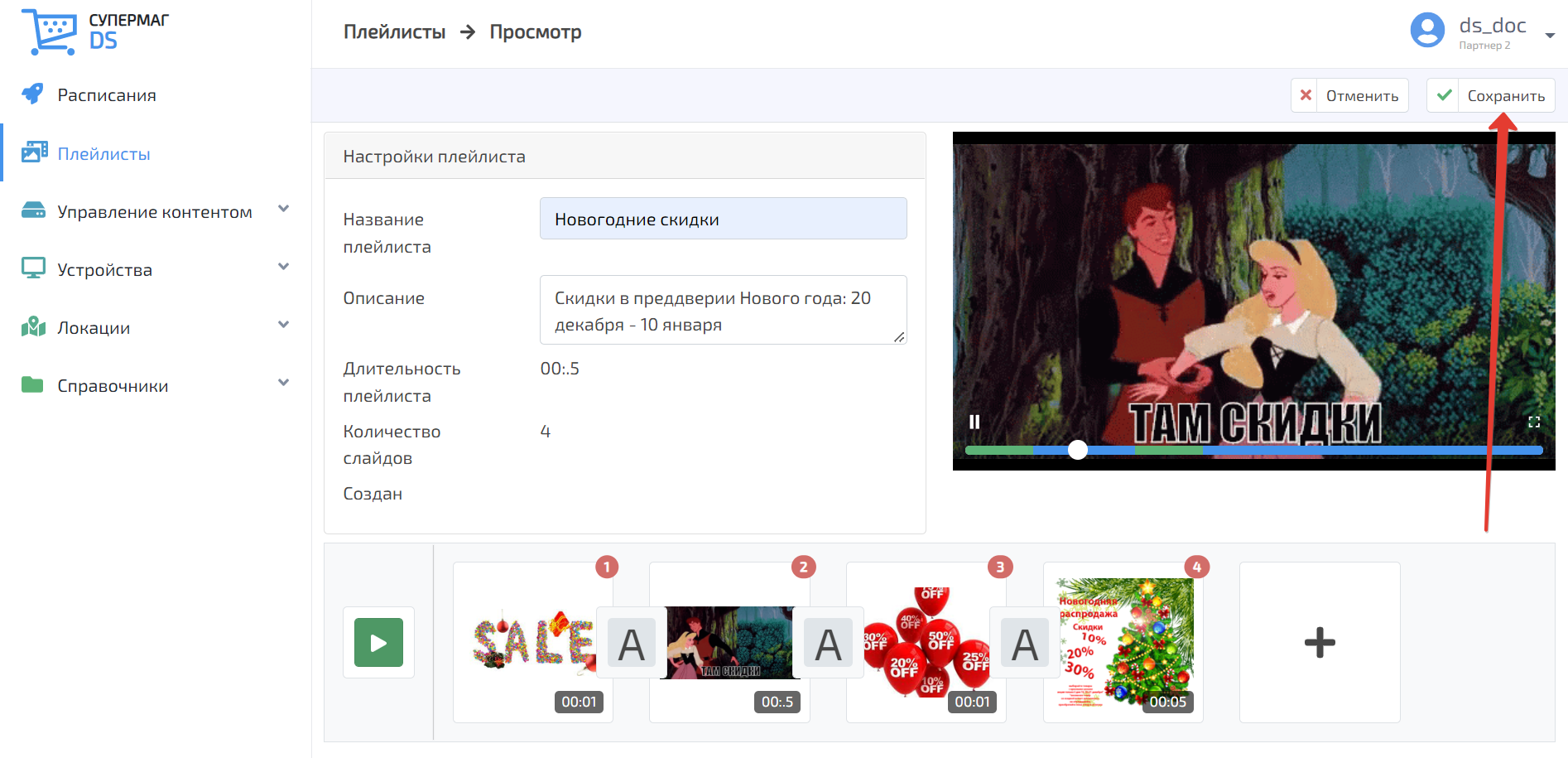Click red X icon on Отменить
The height and width of the screenshot is (758, 1568).
tap(1306, 95)
